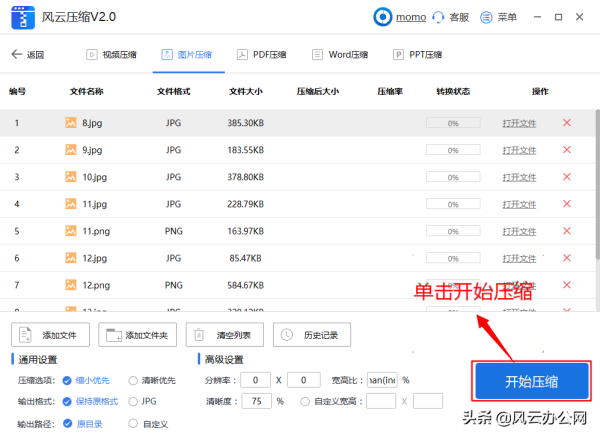
Task: Click the 风云压缩 app logo icon
Action: click(23, 18)
